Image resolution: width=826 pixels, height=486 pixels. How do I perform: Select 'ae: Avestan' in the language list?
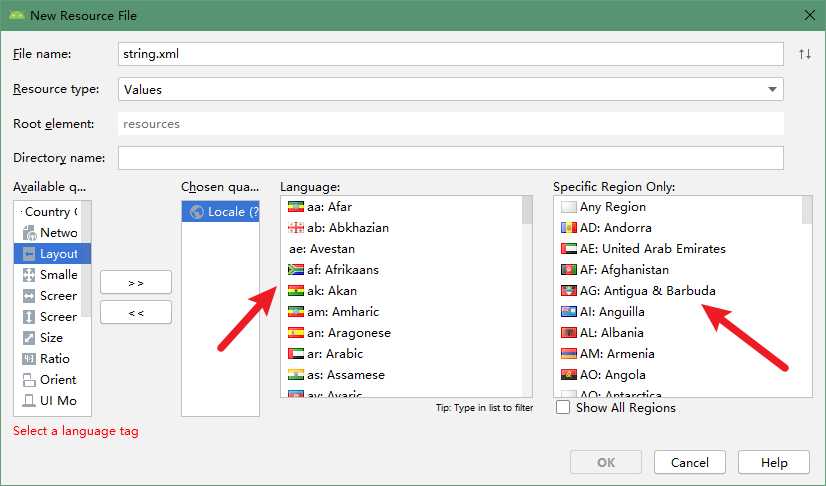[x=401, y=249]
